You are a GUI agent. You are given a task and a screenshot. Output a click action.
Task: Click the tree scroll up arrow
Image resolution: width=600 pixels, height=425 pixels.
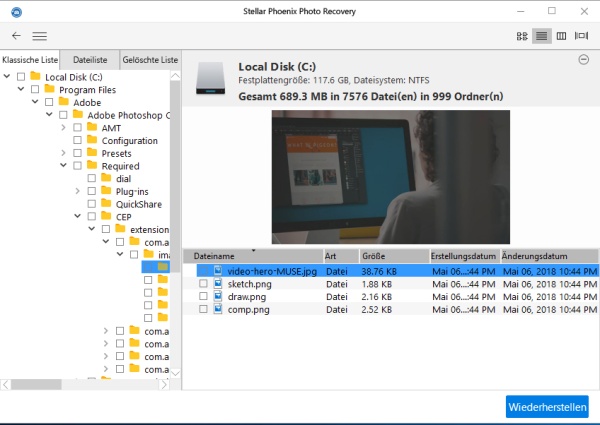[175, 76]
